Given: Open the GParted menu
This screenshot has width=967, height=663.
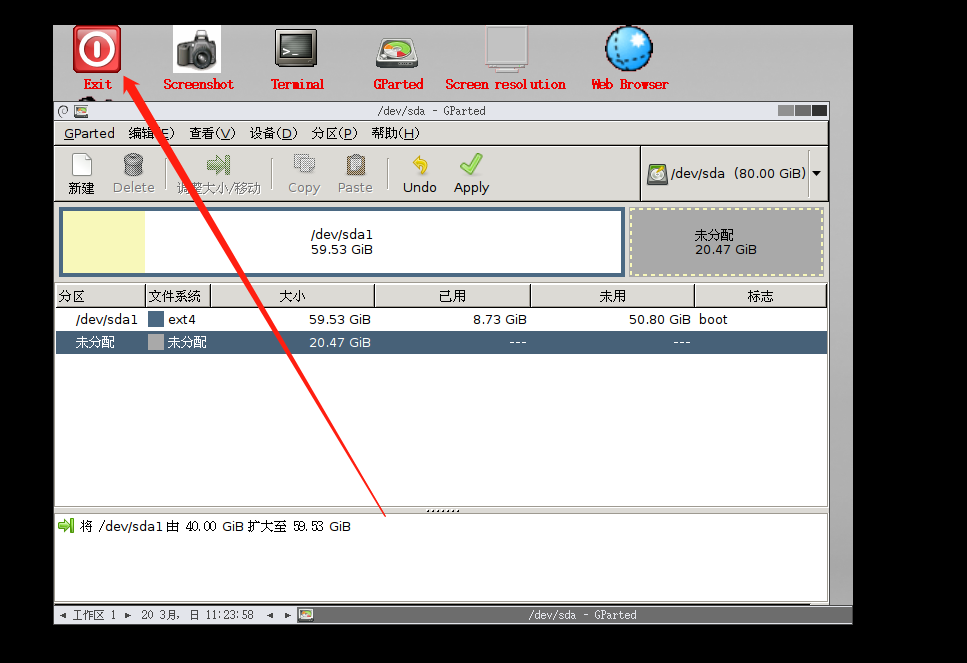Looking at the screenshot, I should point(89,133).
